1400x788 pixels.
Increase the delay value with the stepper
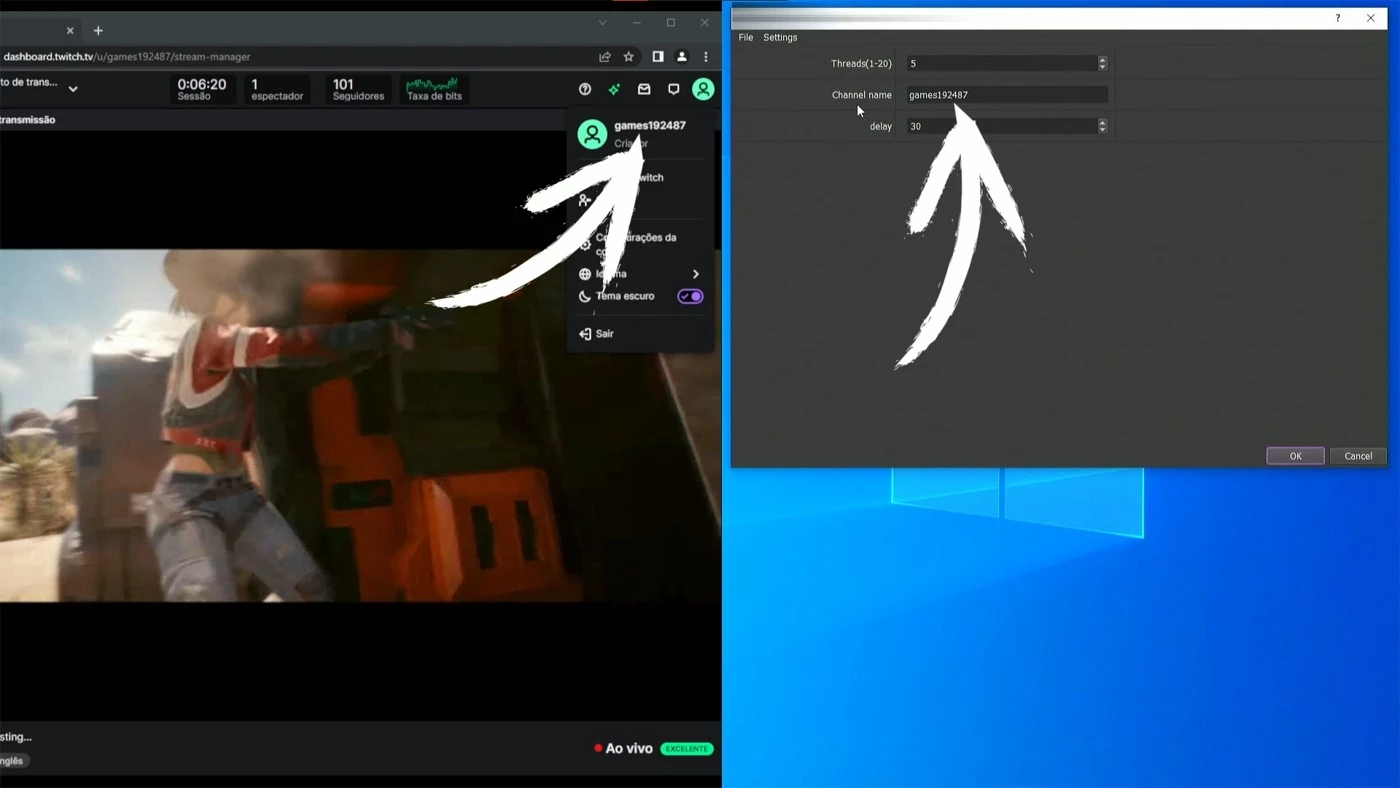1102,122
